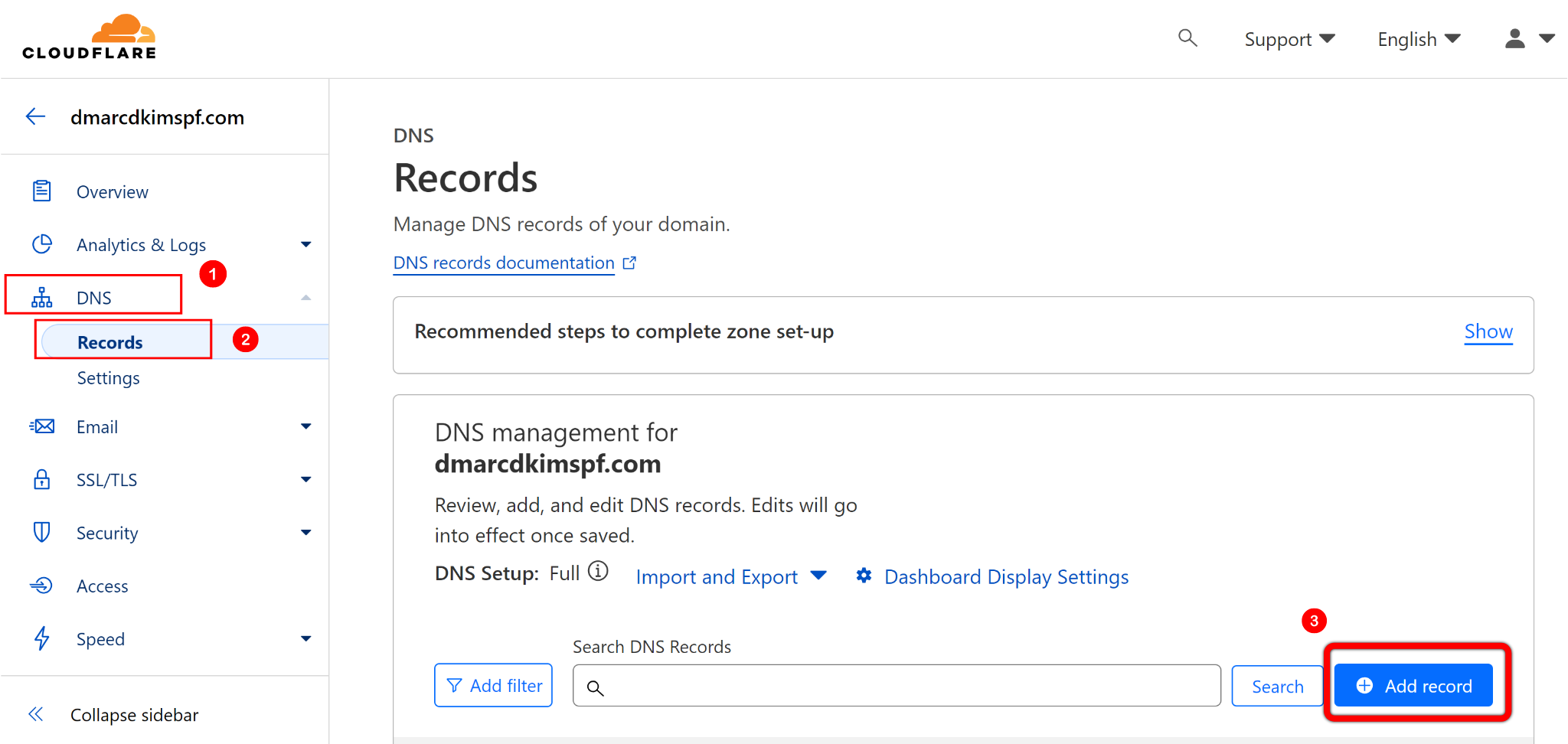
Task: Click the Analytics & Logs pie icon
Action: pyautogui.click(x=42, y=244)
